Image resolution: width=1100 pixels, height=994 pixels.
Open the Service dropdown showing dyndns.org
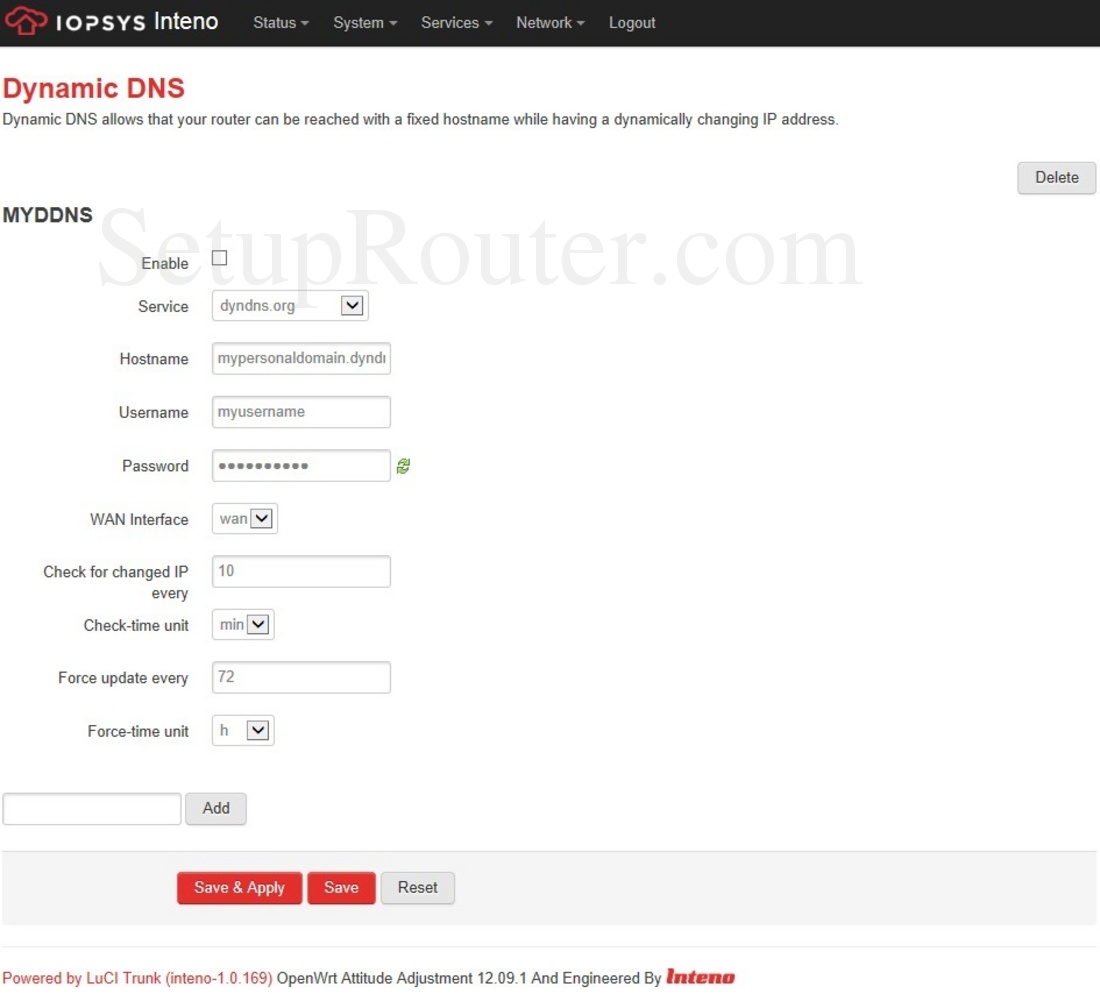coord(290,306)
